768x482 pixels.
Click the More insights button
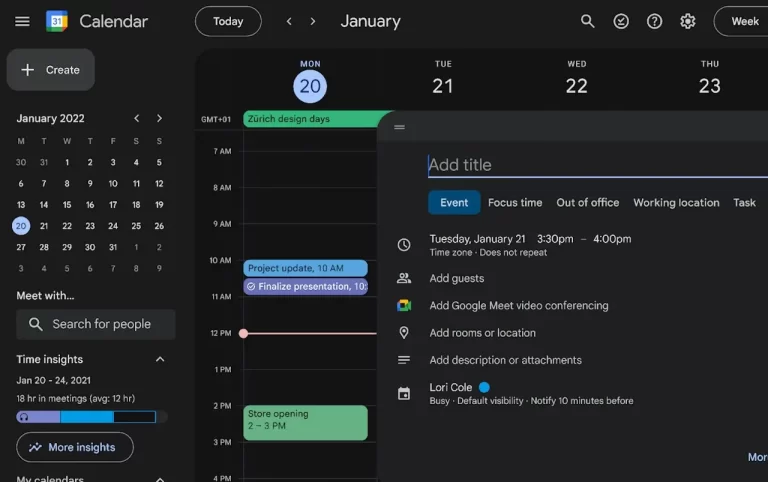coord(75,447)
